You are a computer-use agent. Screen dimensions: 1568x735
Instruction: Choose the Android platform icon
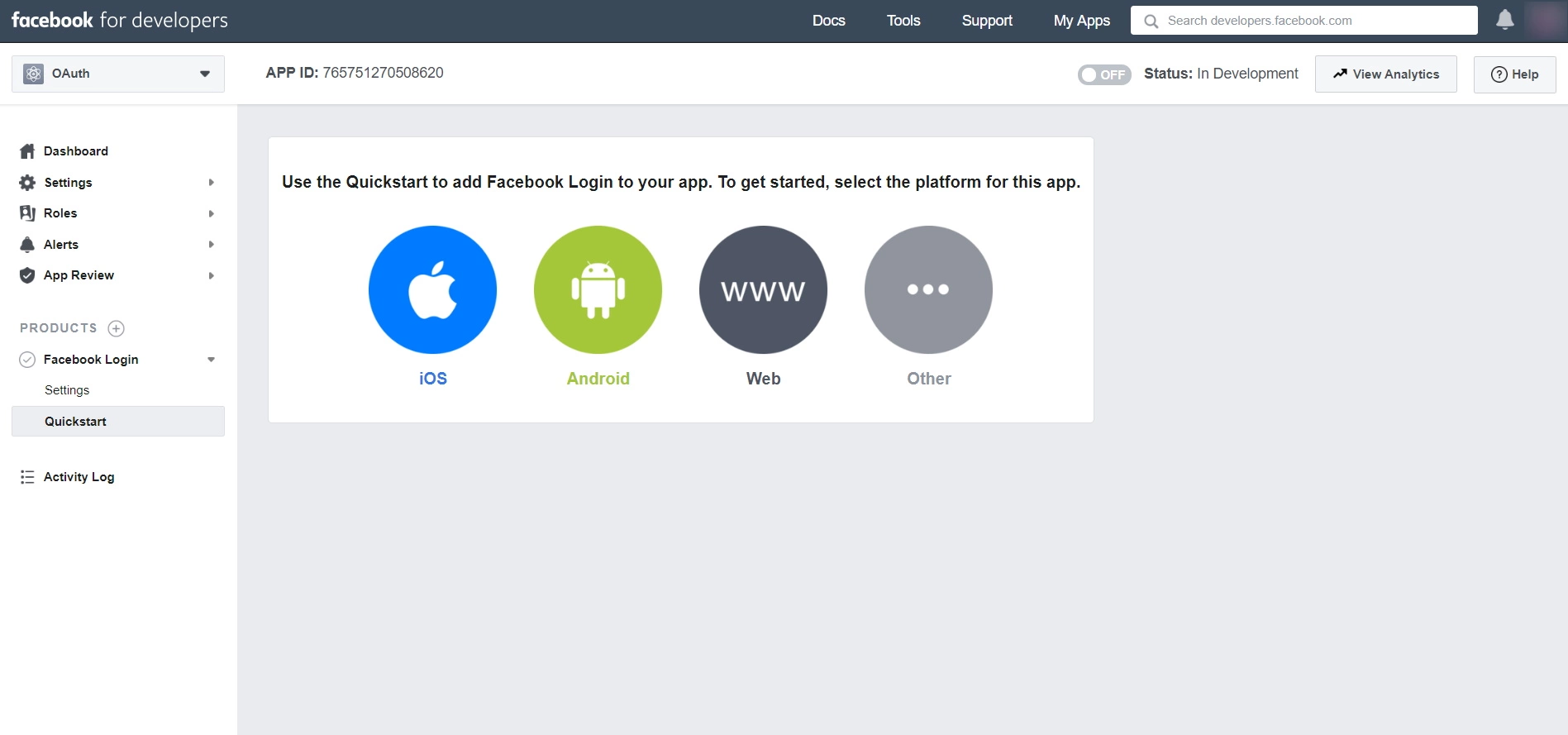tap(598, 289)
